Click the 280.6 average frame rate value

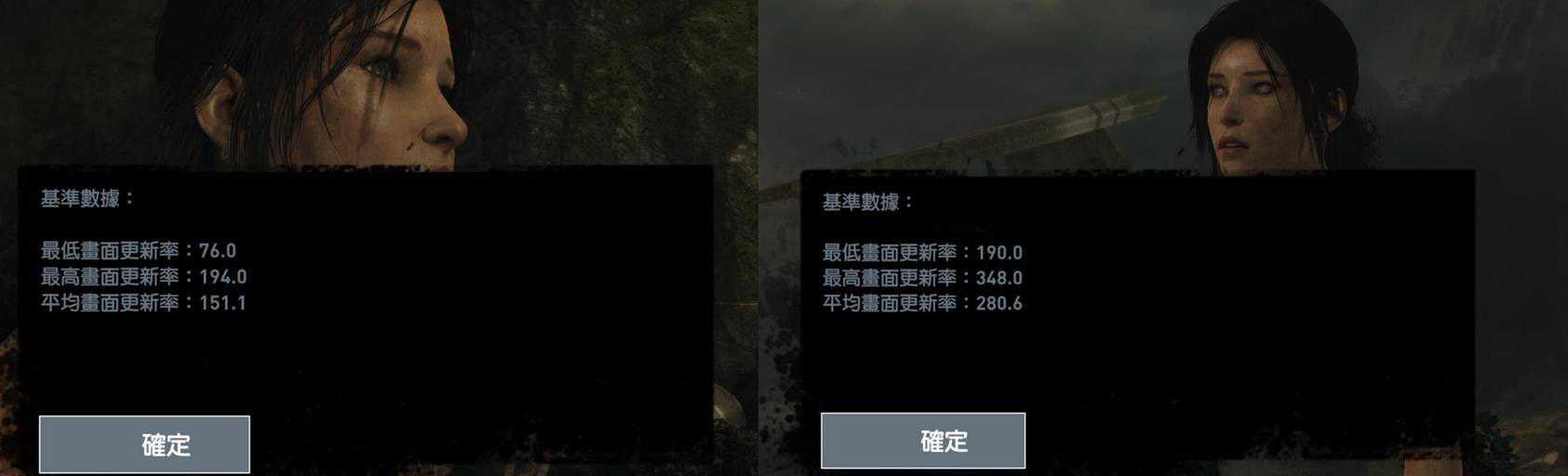[999, 303]
